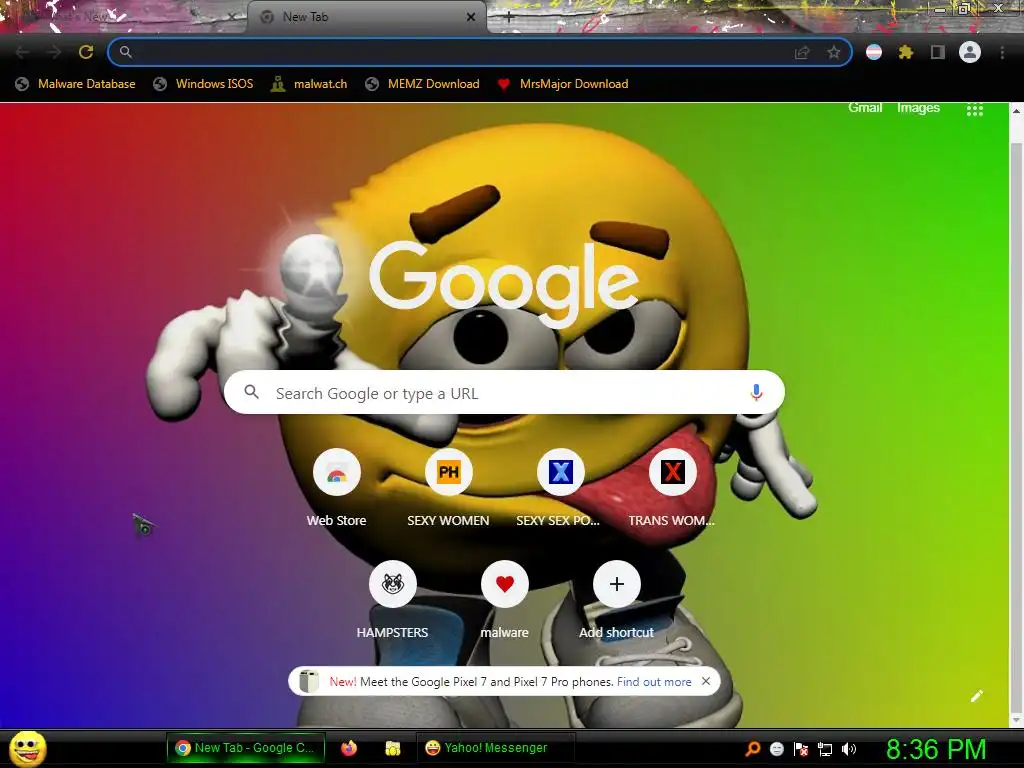Switch to the first background tab

click(x=124, y=18)
